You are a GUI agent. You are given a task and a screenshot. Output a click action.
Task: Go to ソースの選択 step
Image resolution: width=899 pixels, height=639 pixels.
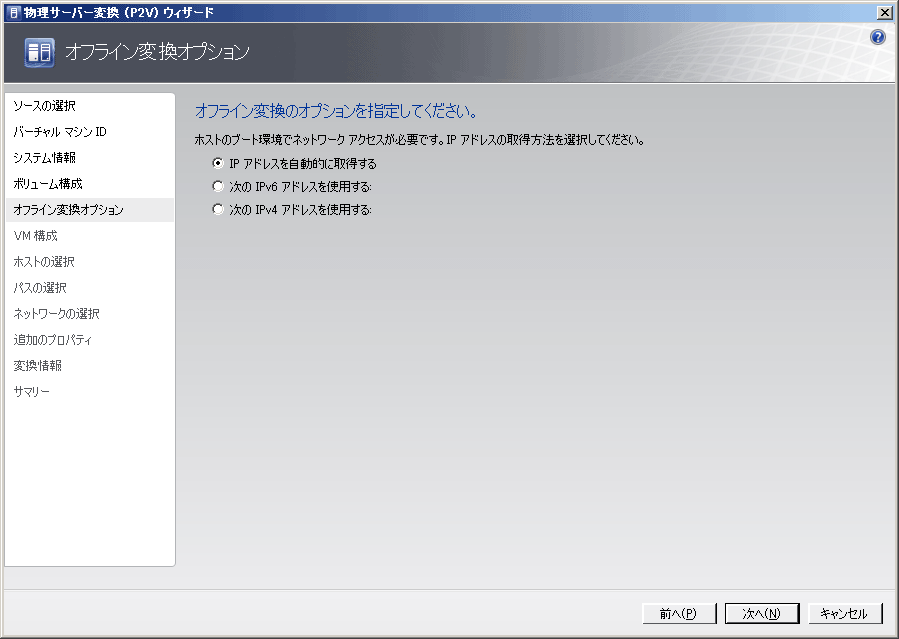pyautogui.click(x=45, y=105)
